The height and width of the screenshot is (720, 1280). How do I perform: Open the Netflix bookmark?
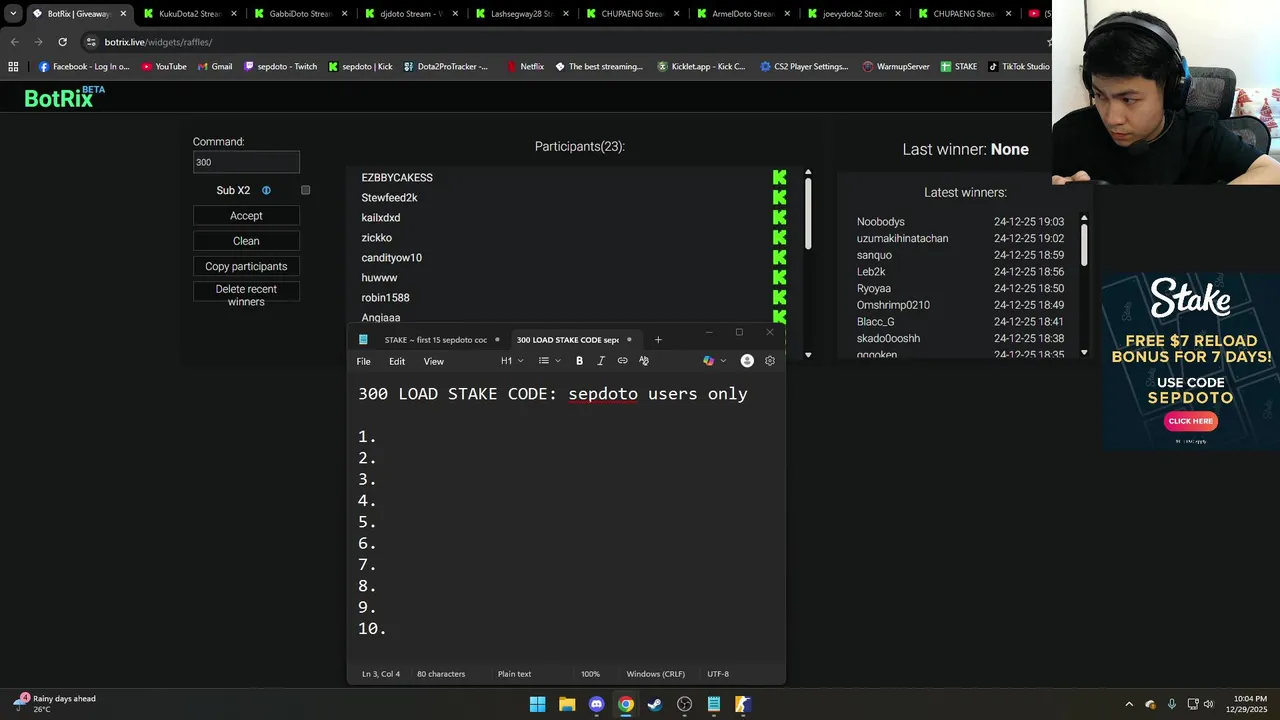tap(525, 67)
